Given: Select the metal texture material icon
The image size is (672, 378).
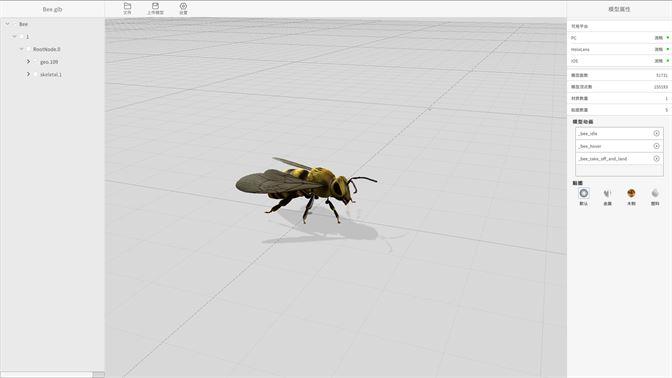Looking at the screenshot, I should click(x=607, y=193).
